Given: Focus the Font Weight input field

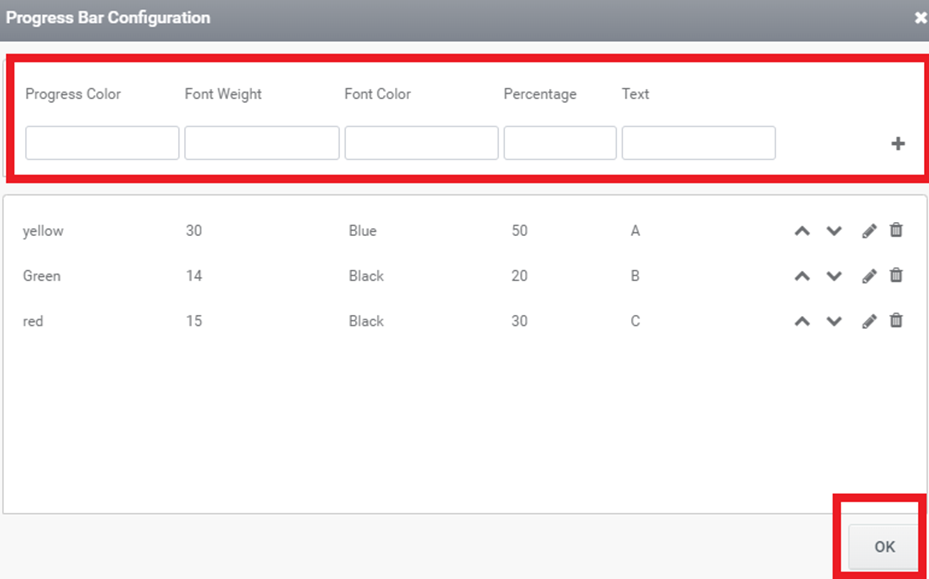Looking at the screenshot, I should click(262, 143).
